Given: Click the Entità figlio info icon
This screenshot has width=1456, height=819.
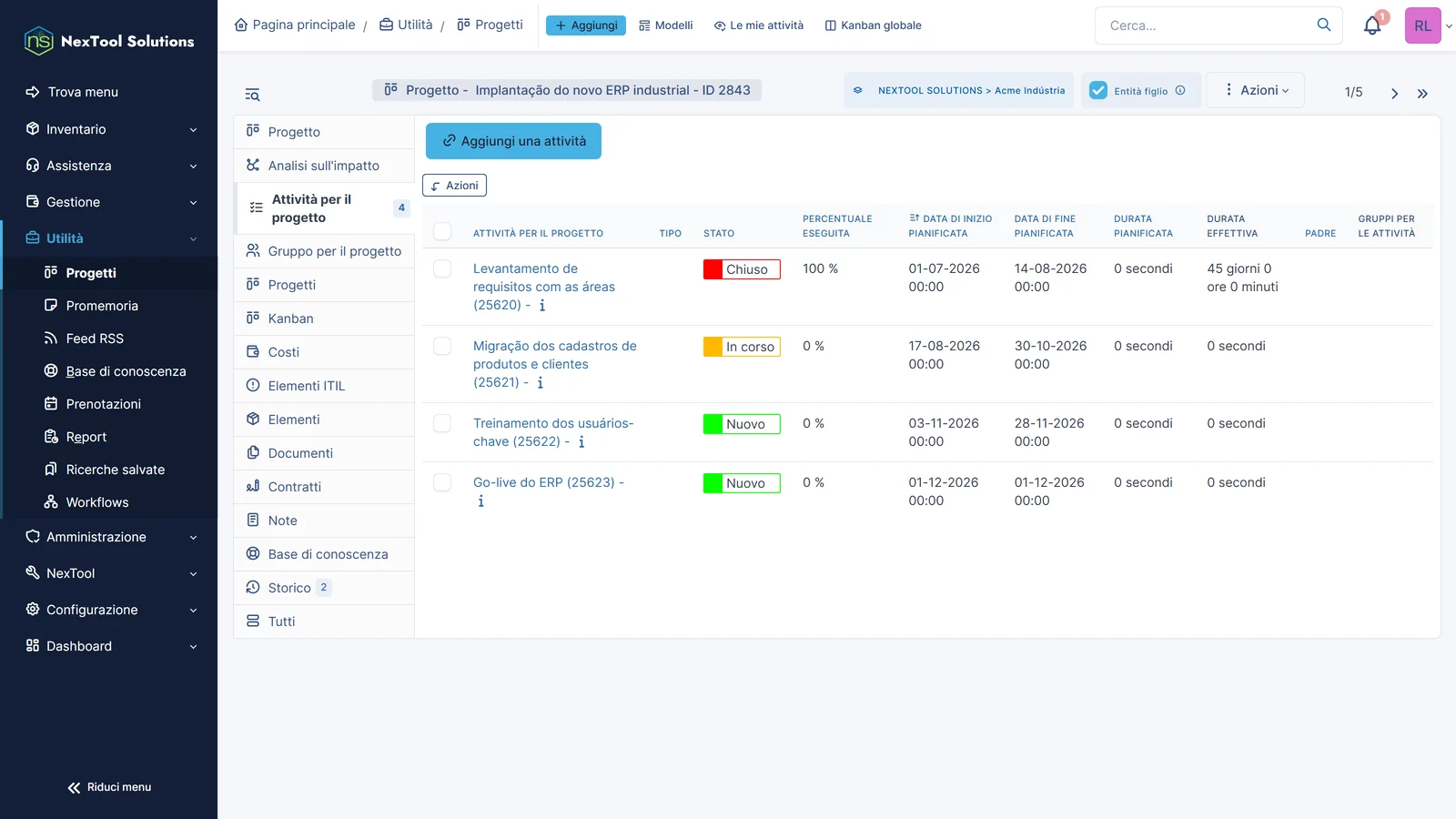Looking at the screenshot, I should pyautogui.click(x=1180, y=90).
